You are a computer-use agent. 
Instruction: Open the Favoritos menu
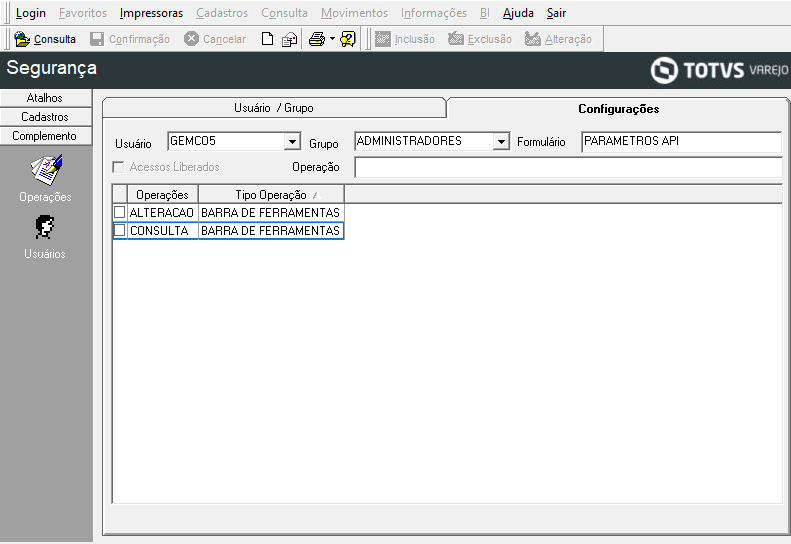tap(83, 13)
